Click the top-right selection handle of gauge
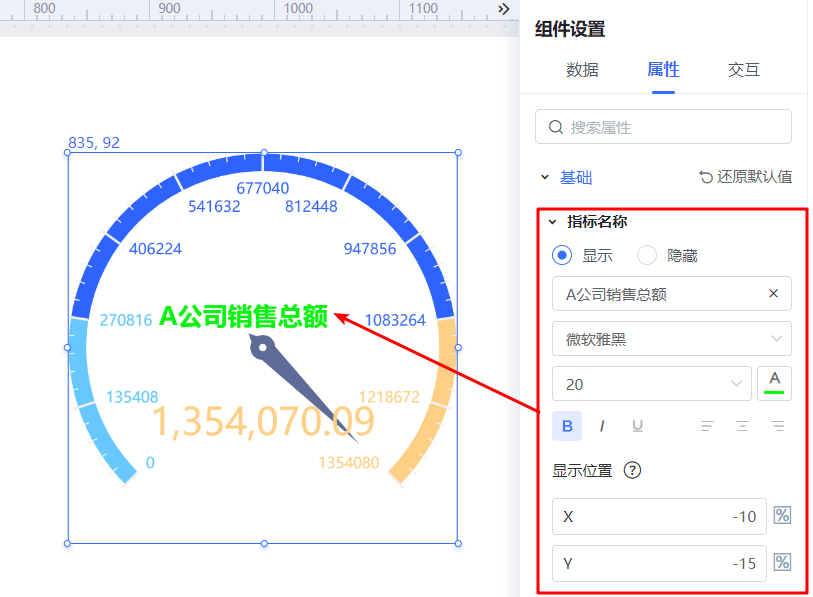 458,152
